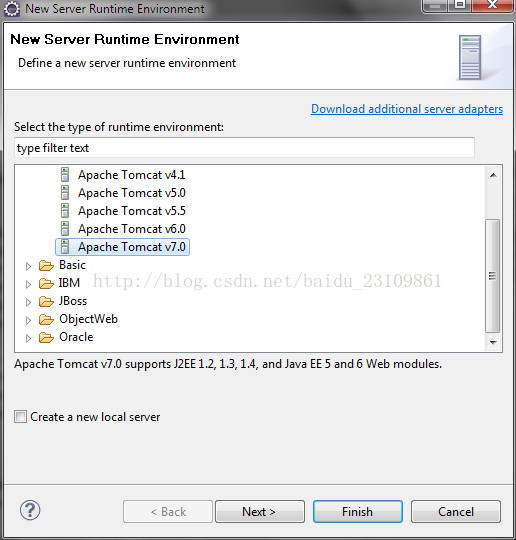Click the Finish button

coord(358,511)
